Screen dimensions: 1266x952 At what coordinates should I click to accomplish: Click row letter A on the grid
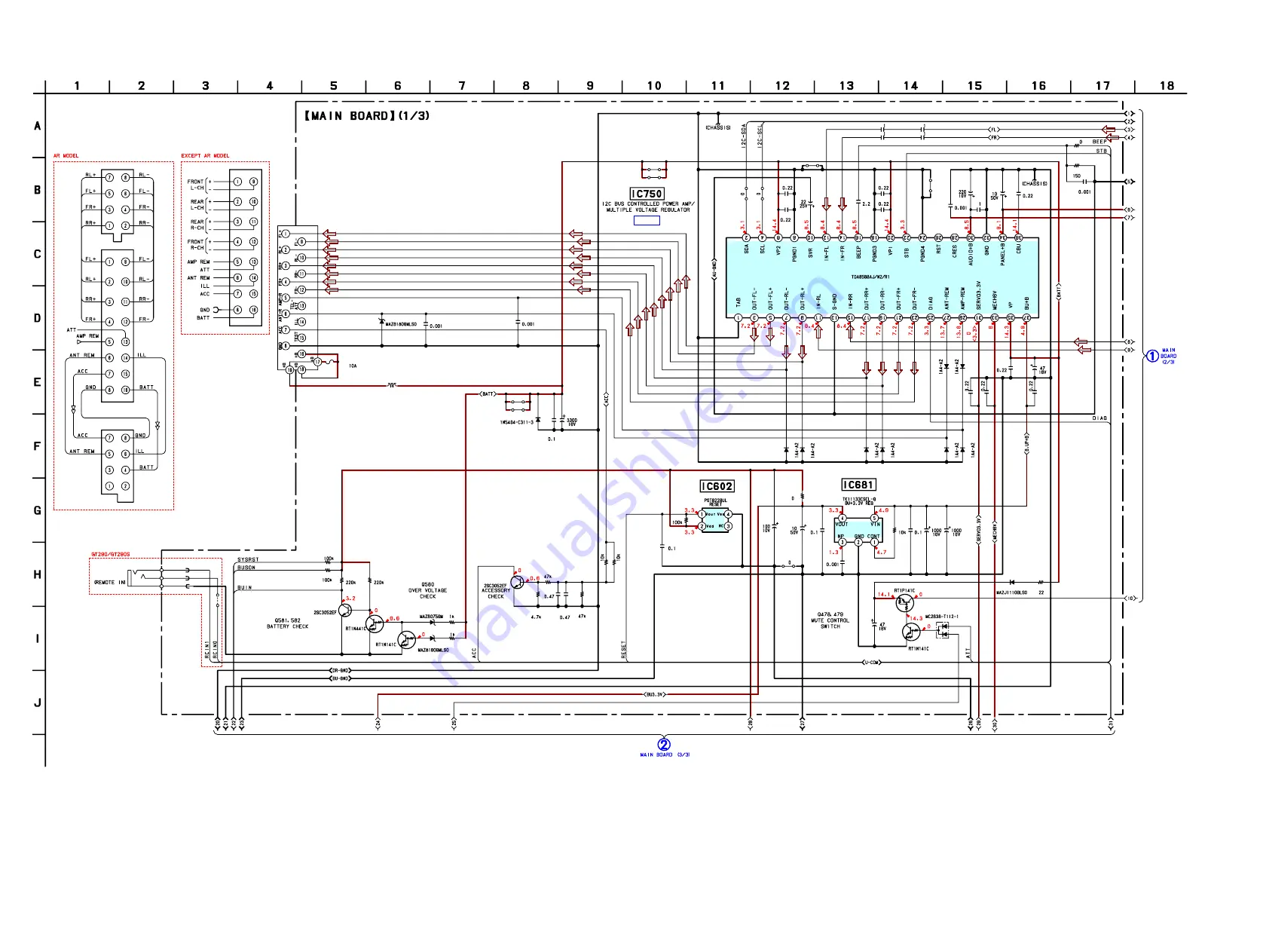pyautogui.click(x=38, y=126)
